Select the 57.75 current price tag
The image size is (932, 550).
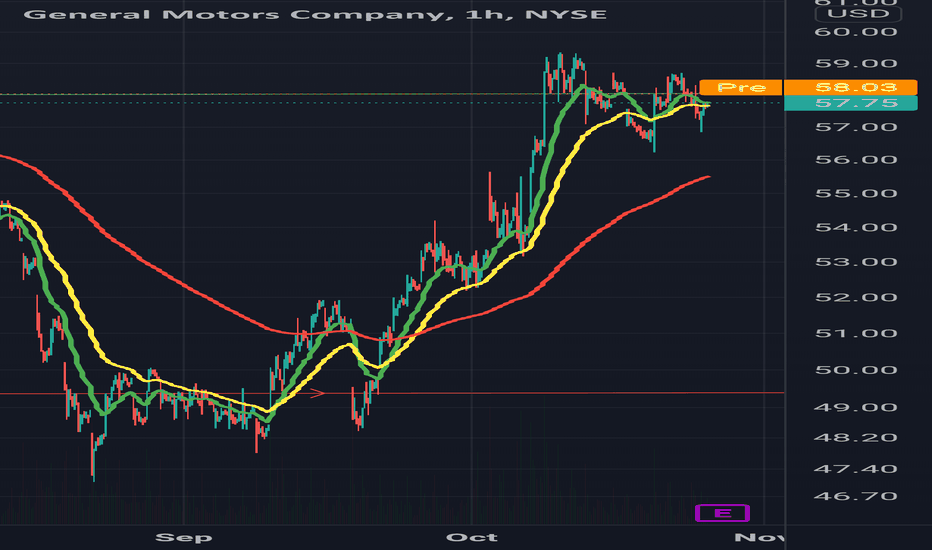tap(851, 103)
